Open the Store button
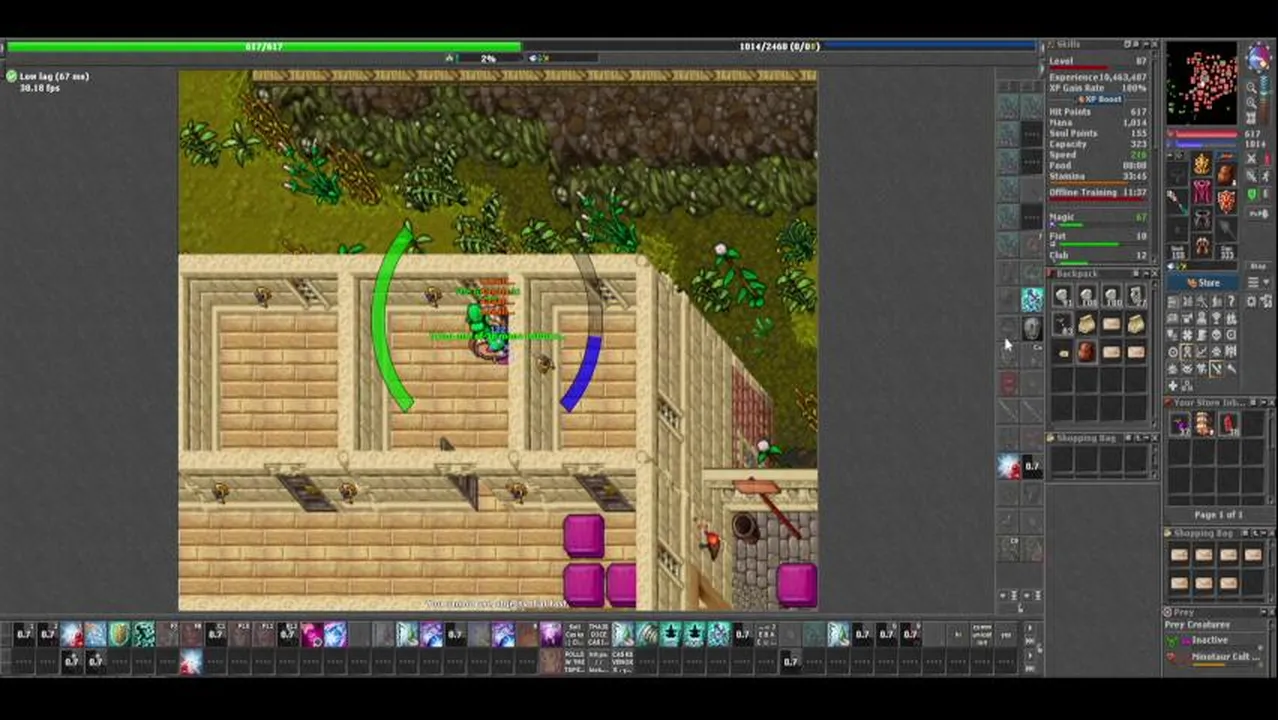Image resolution: width=1278 pixels, height=720 pixels. (x=1208, y=283)
